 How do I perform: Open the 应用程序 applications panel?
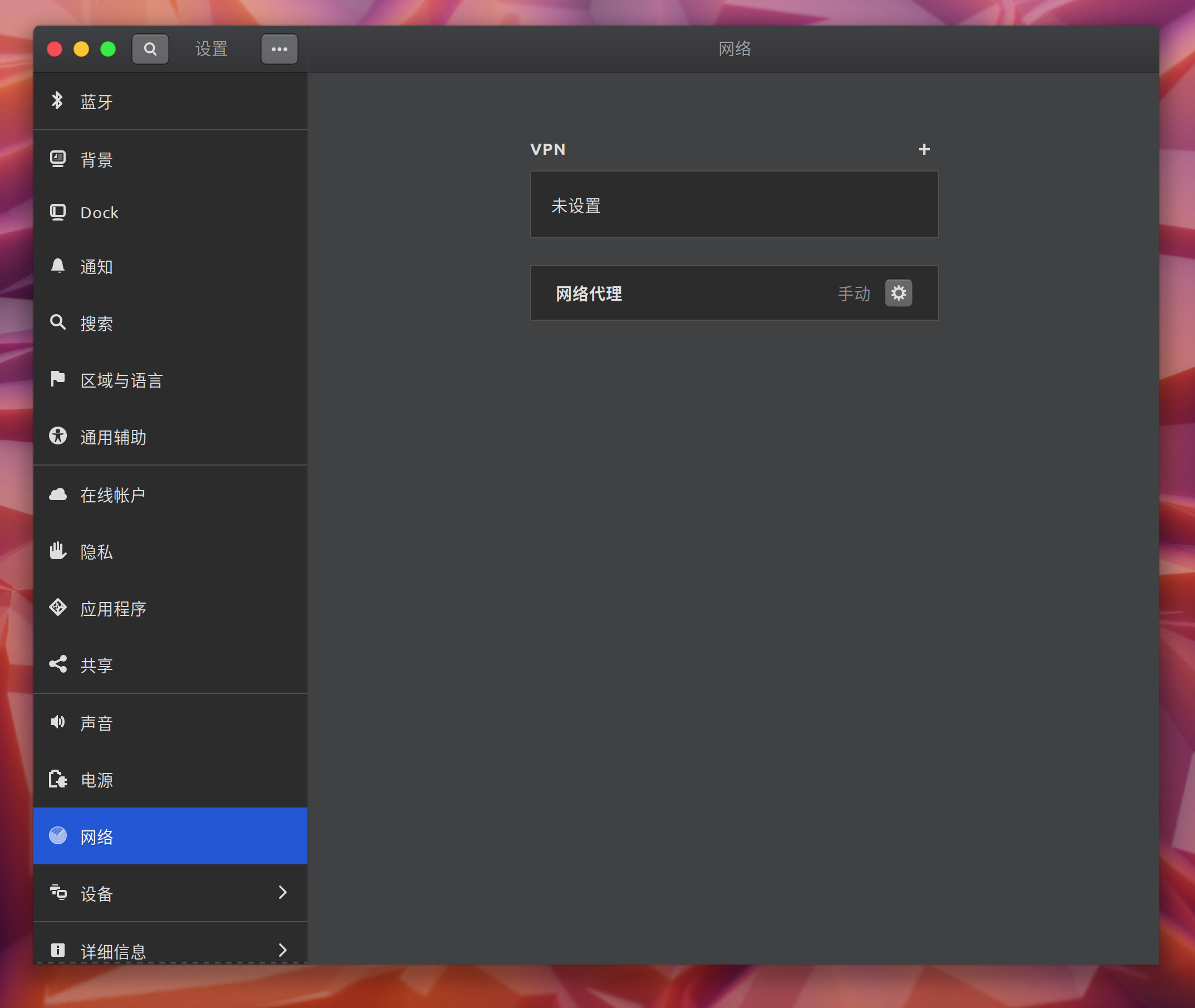pos(113,609)
